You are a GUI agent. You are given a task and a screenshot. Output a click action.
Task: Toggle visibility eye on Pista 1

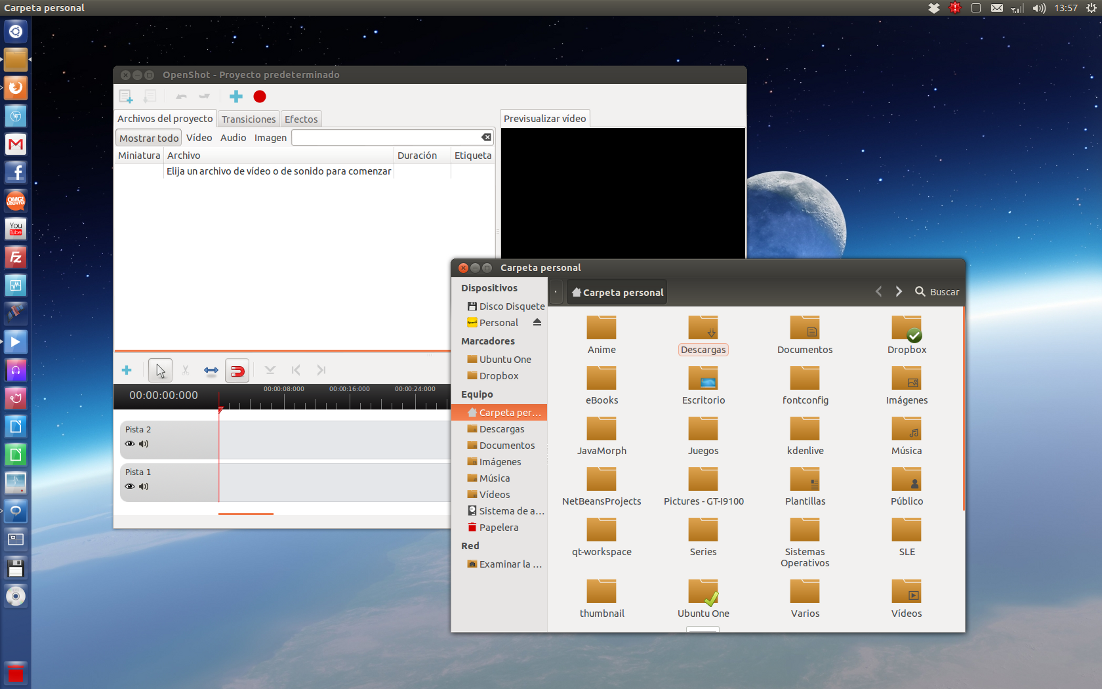click(130, 487)
